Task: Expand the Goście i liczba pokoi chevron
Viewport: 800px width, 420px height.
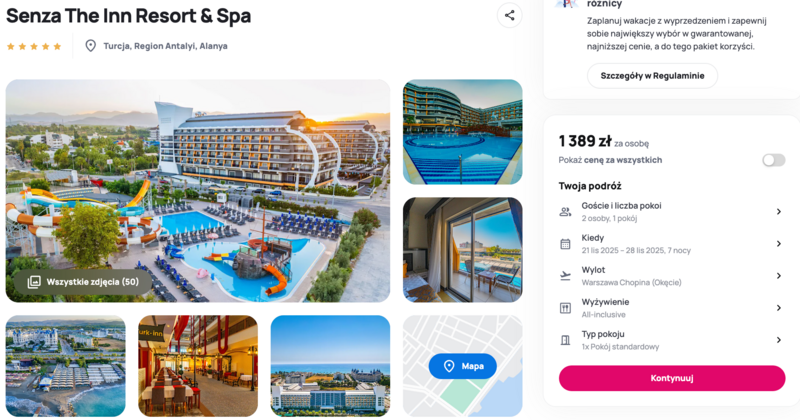Action: pos(779,212)
